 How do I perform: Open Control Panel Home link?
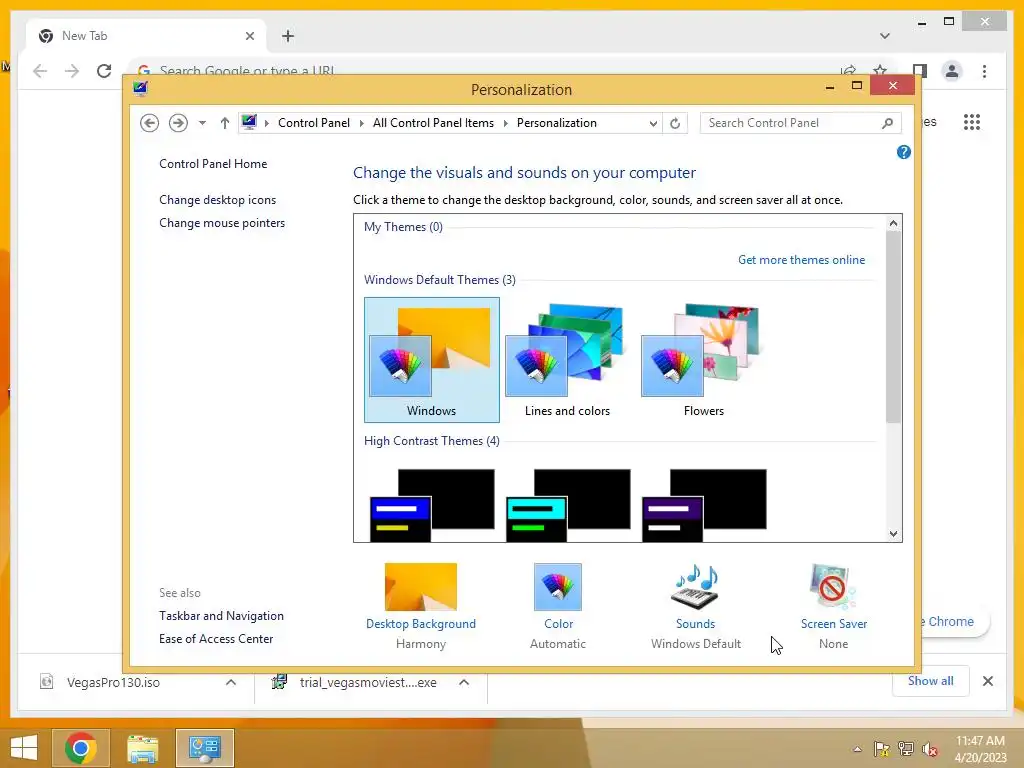coord(213,164)
